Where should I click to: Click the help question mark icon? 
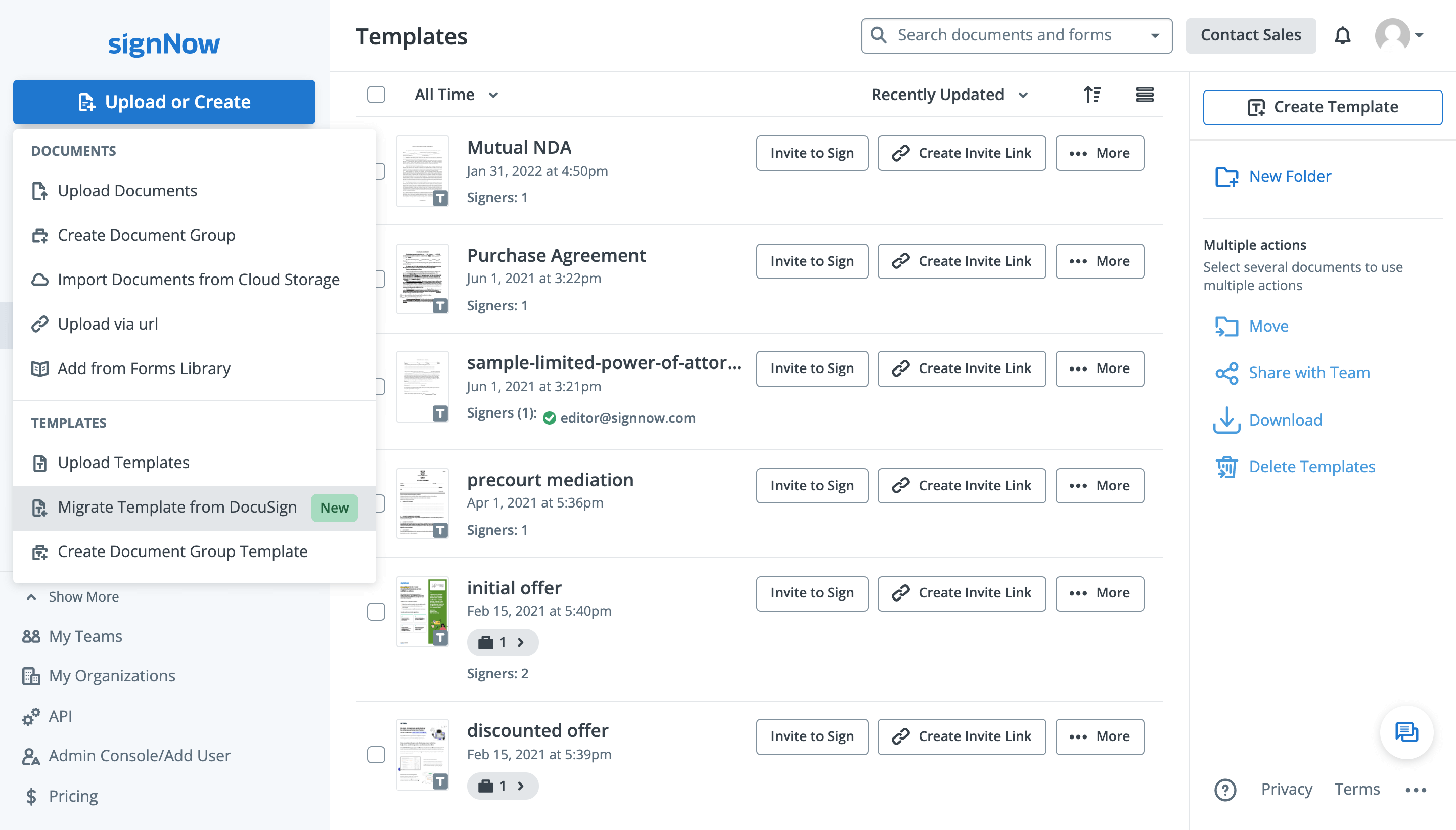pyautogui.click(x=1224, y=790)
